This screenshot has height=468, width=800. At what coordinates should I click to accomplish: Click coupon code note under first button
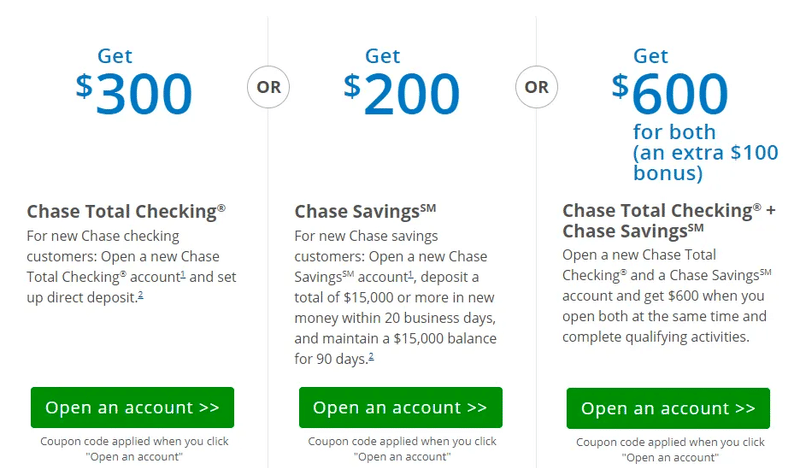coord(134,449)
